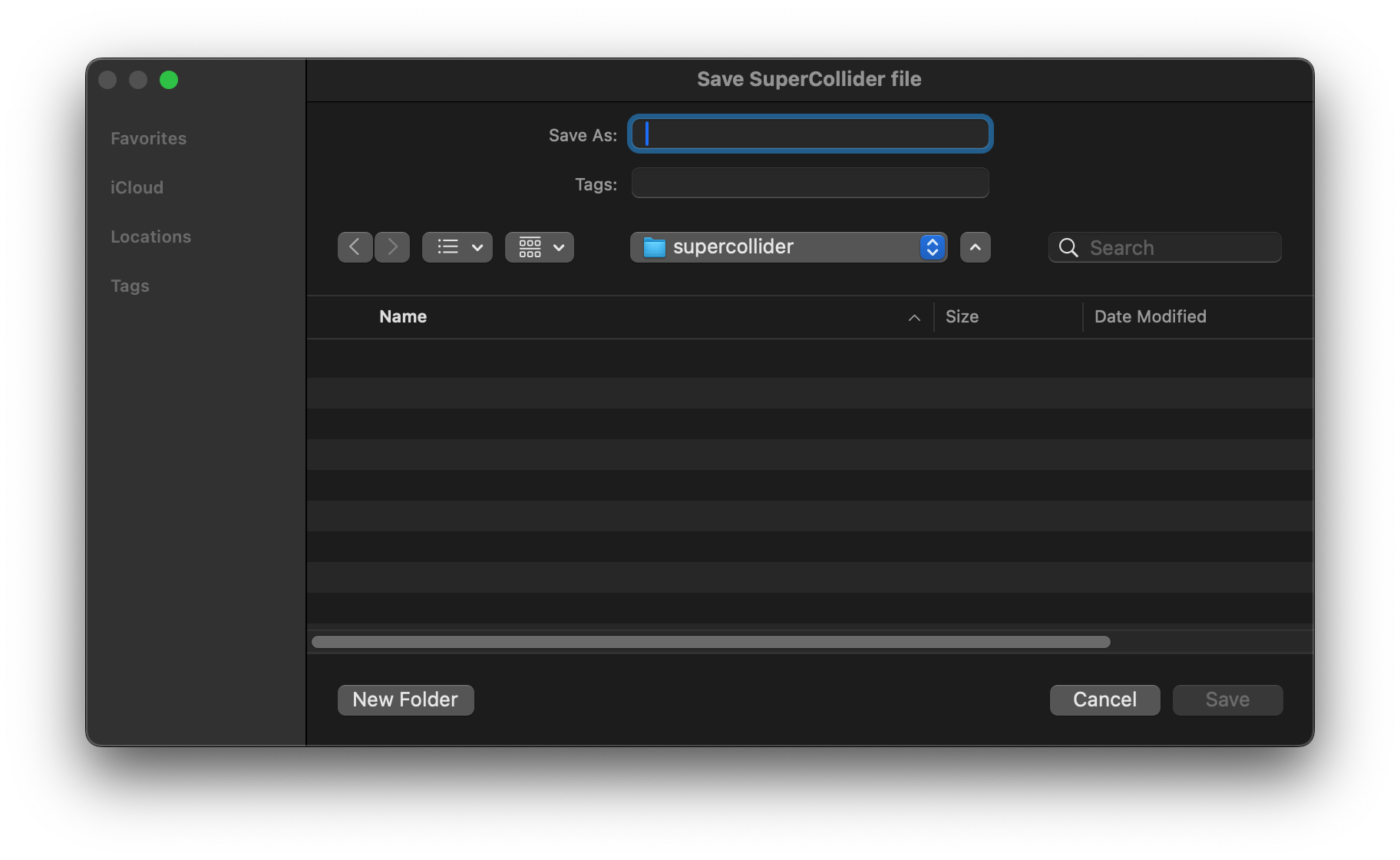Click the forward navigation arrow
This screenshot has height=860, width=1400.
392,247
